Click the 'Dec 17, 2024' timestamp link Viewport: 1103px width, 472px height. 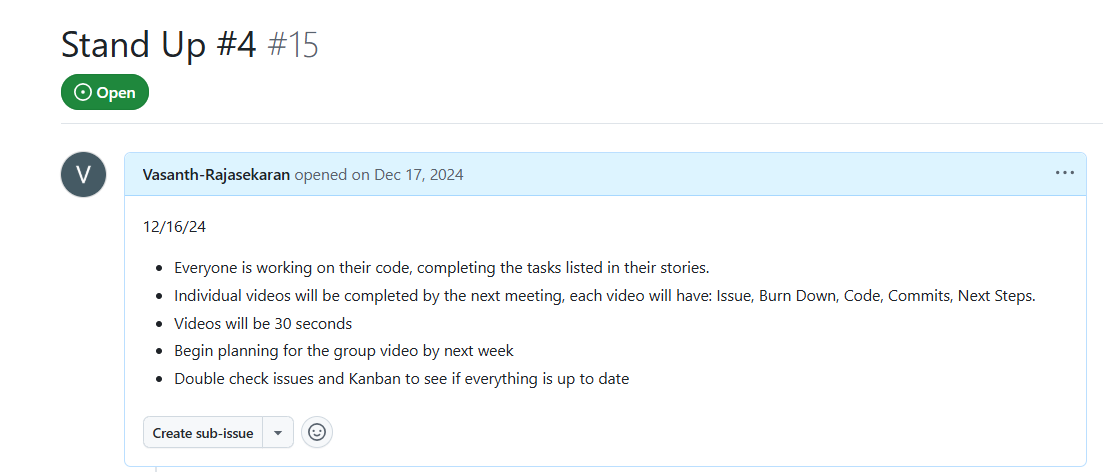point(418,174)
